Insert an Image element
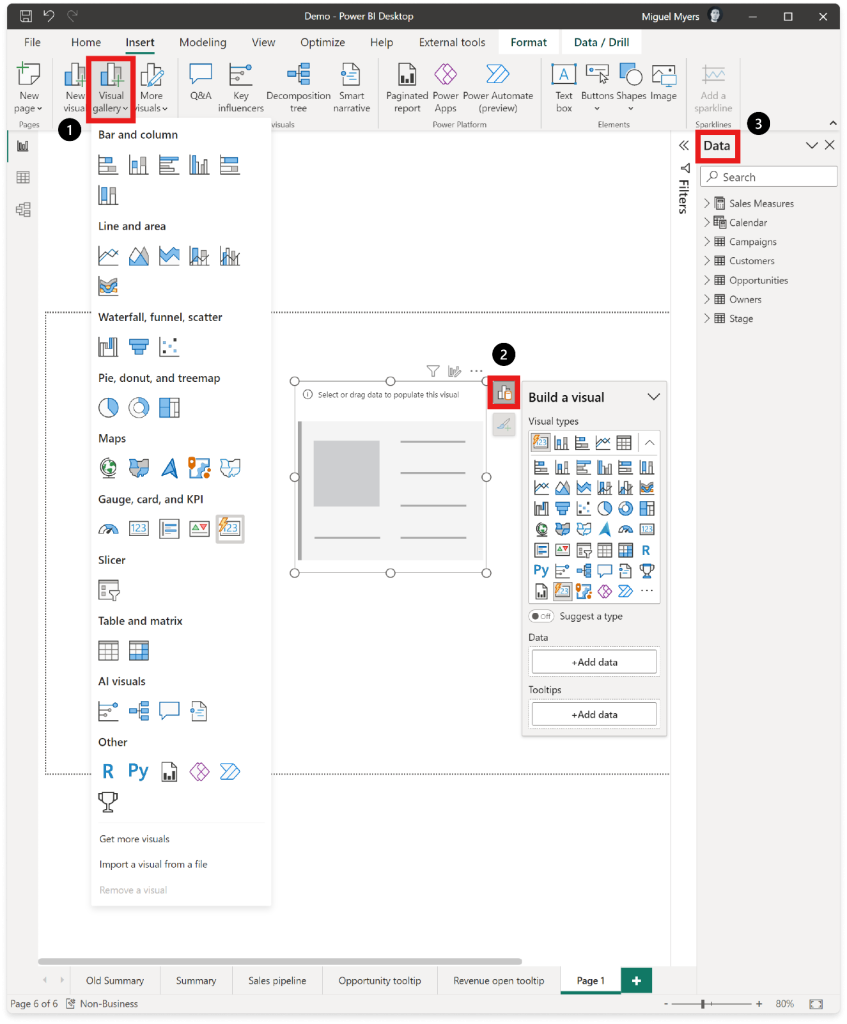This screenshot has width=847, height=1024. 663,83
